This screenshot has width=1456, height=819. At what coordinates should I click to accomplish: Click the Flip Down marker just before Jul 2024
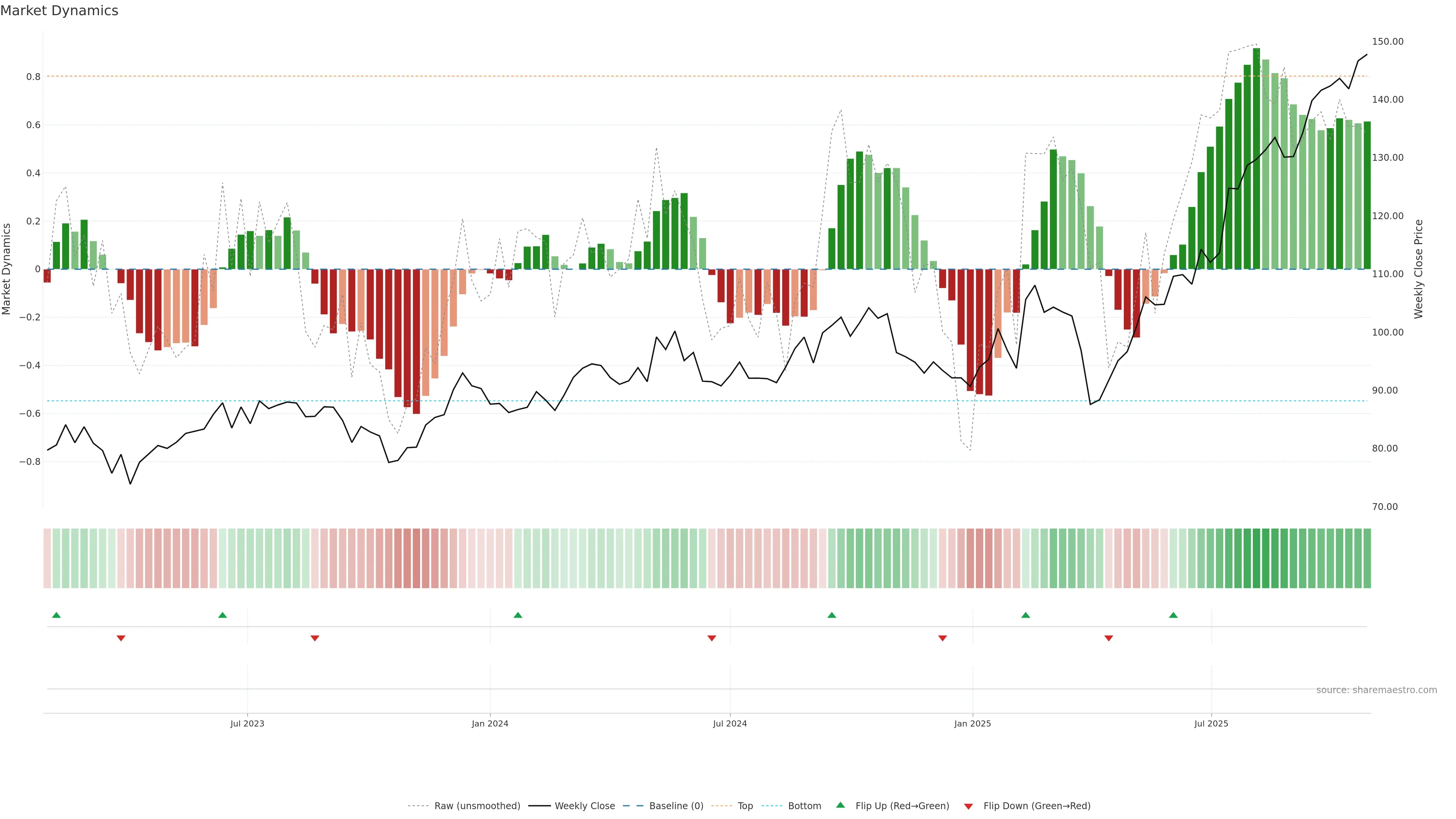point(712,638)
